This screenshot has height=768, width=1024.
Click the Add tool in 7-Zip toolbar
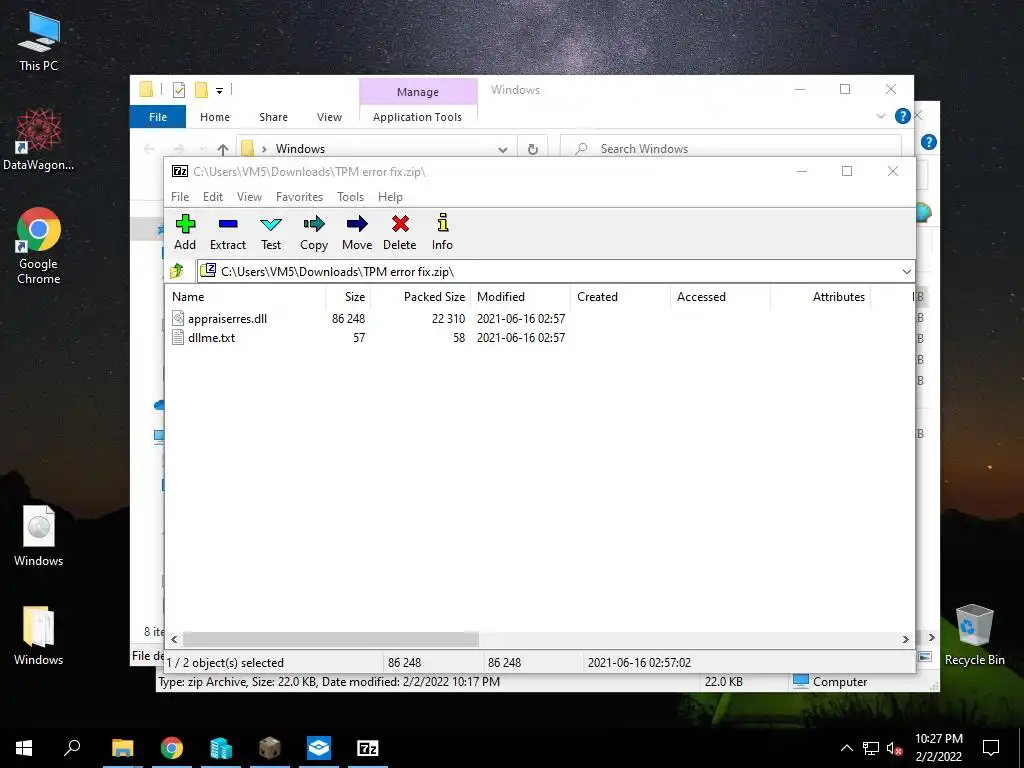[185, 232]
